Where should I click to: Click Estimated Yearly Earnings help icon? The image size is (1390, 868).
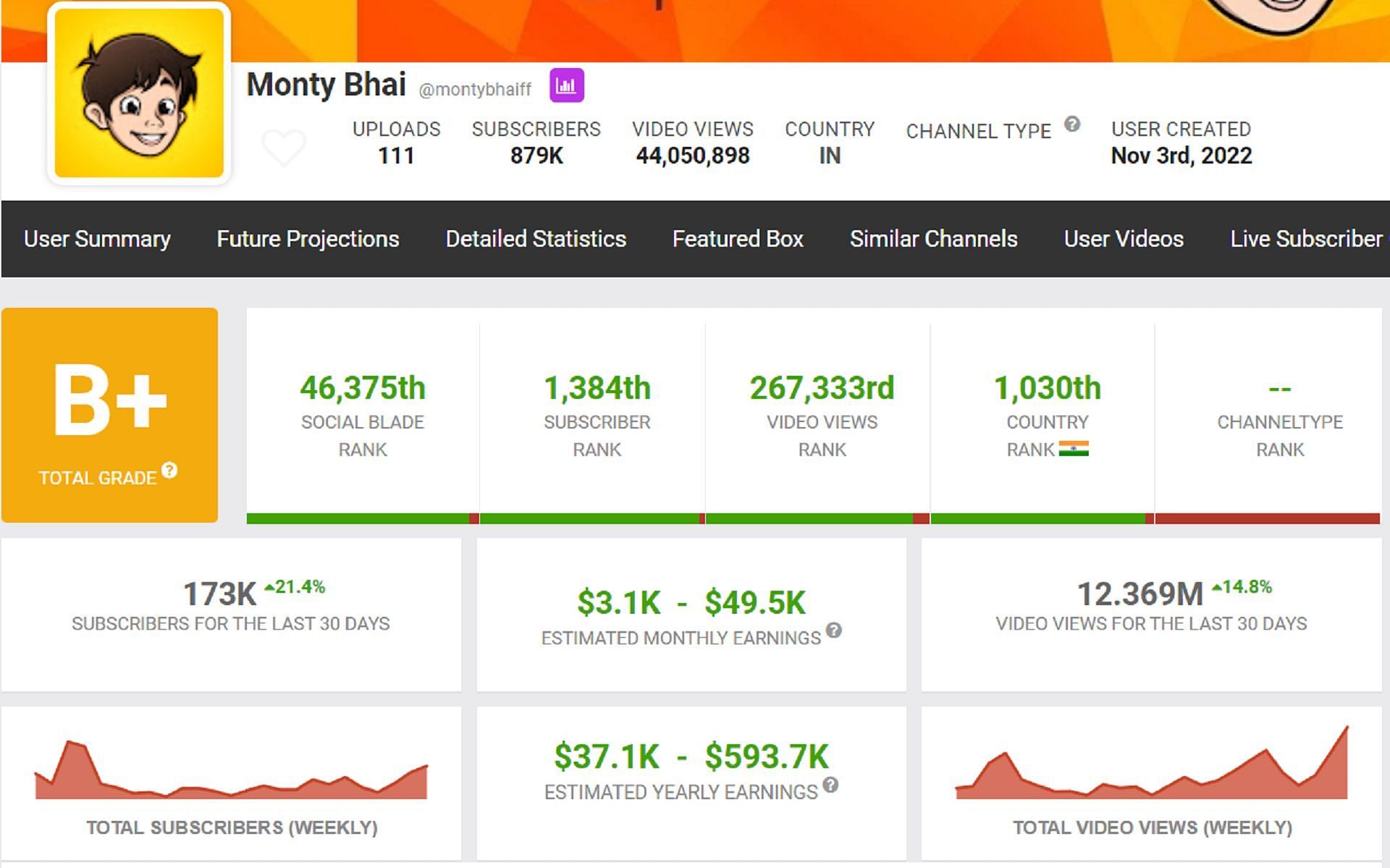[x=830, y=785]
